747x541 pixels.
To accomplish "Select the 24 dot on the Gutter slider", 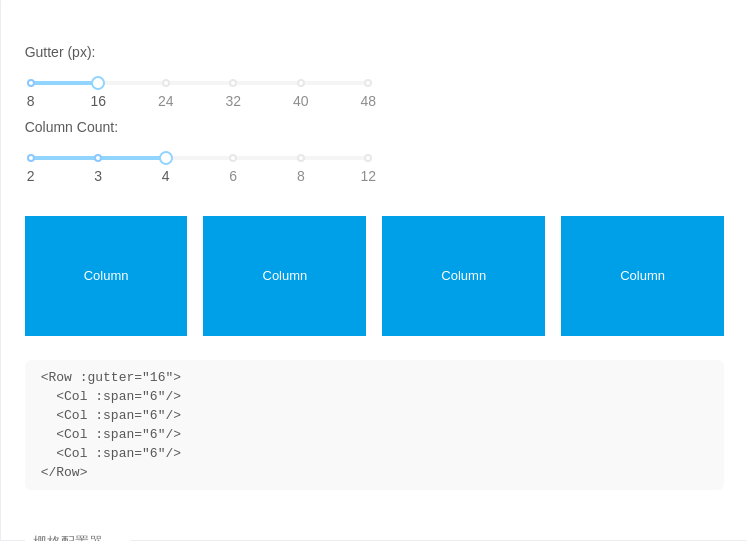I will [x=166, y=83].
